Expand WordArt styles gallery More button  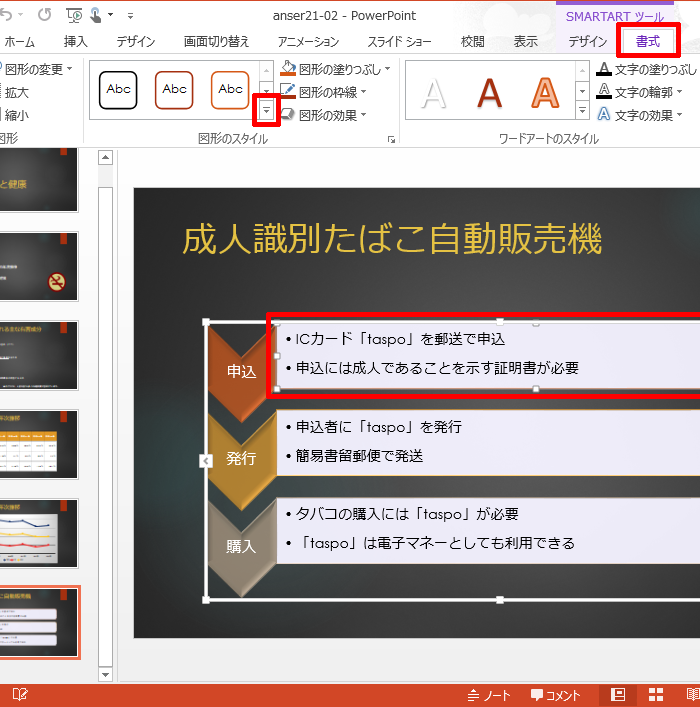(x=582, y=110)
